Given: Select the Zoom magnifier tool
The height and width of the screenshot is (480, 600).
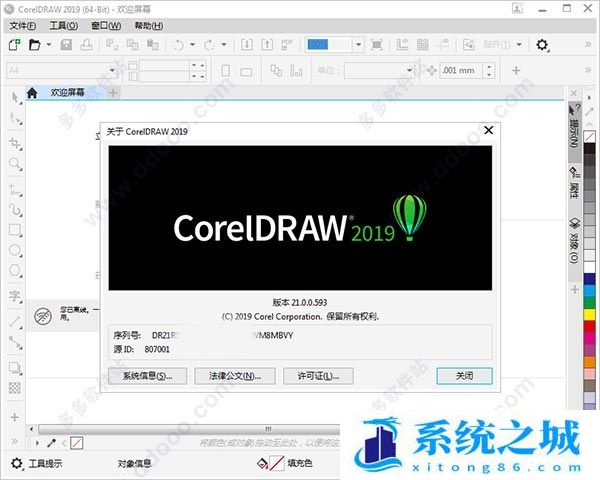Looking at the screenshot, I should click(x=15, y=164).
